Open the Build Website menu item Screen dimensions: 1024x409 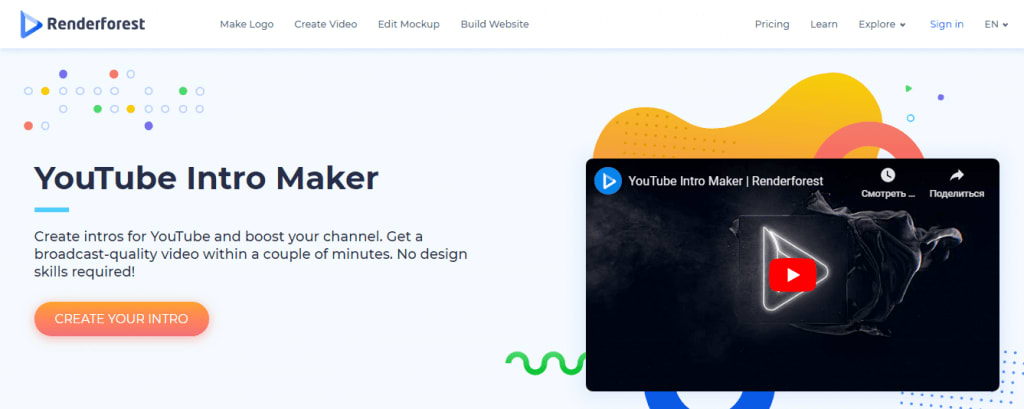click(x=494, y=24)
